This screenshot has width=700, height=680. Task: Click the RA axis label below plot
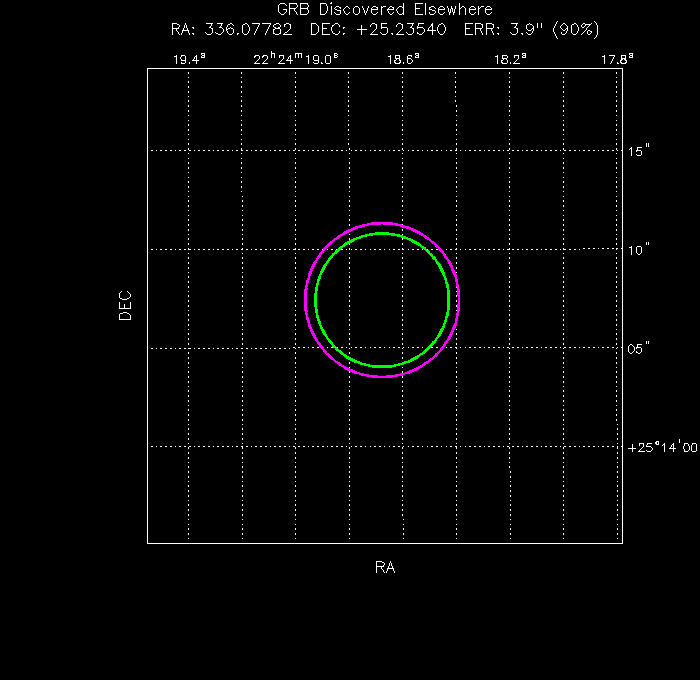click(x=385, y=567)
